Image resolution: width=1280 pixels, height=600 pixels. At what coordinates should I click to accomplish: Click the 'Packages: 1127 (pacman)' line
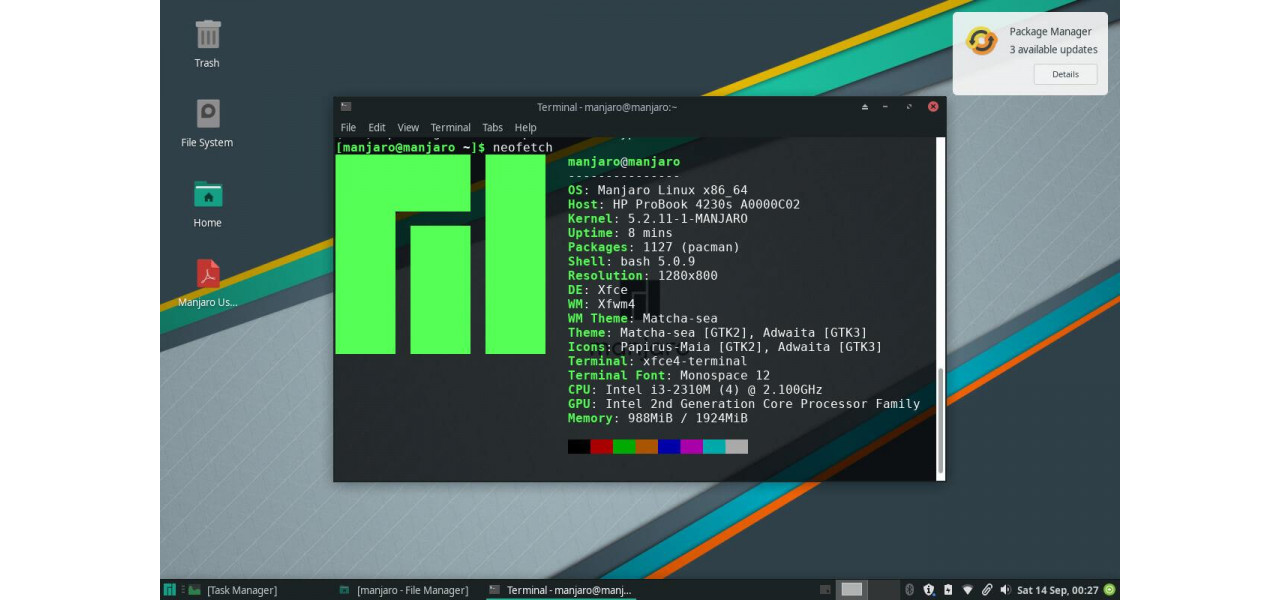point(654,247)
